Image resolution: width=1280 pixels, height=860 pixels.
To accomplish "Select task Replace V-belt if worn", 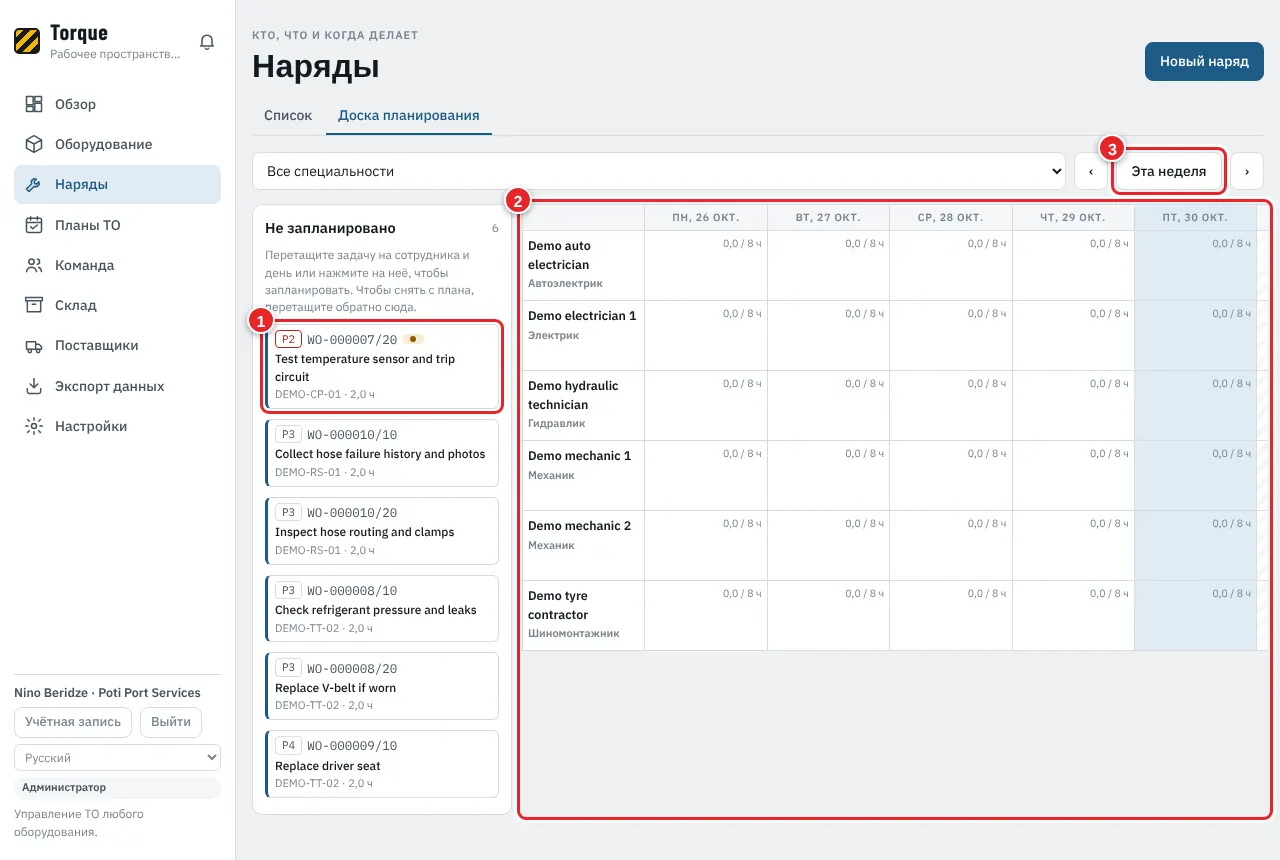I will 382,687.
